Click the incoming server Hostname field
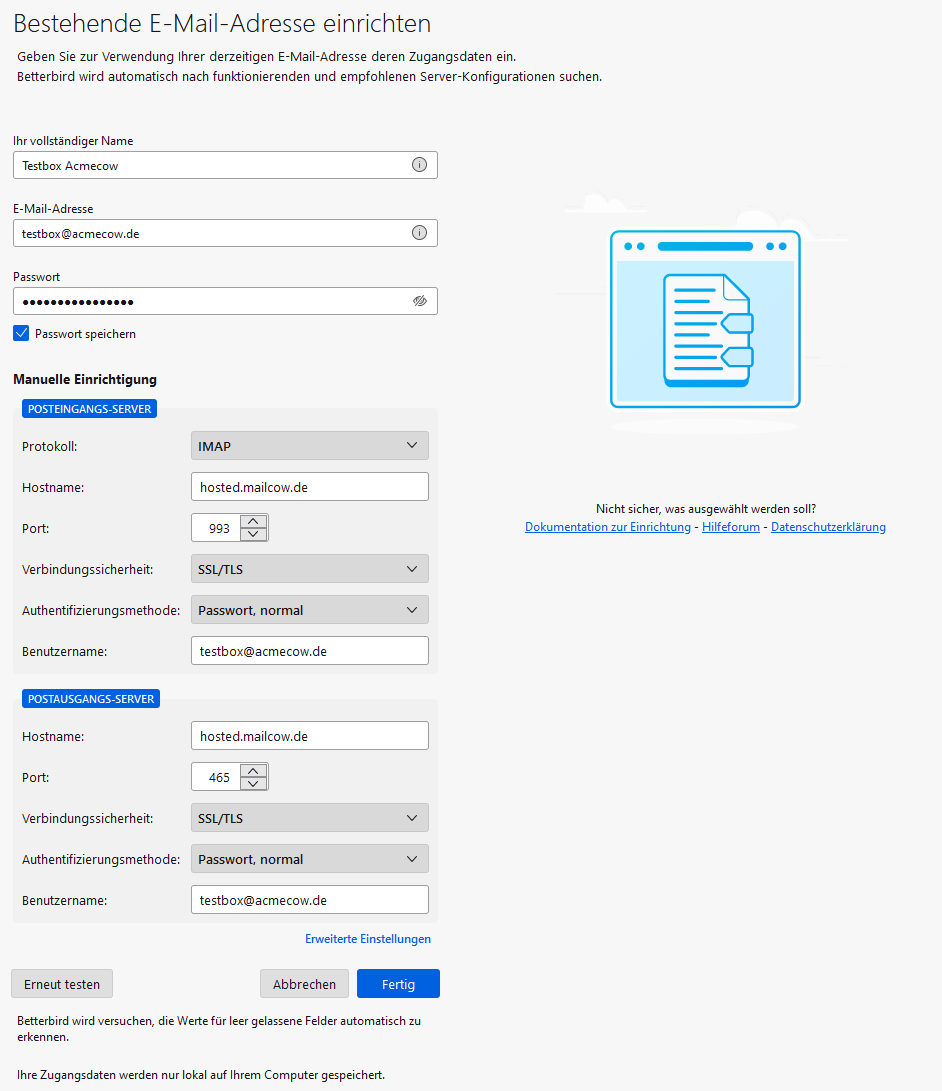The width and height of the screenshot is (942, 1091). [x=309, y=486]
